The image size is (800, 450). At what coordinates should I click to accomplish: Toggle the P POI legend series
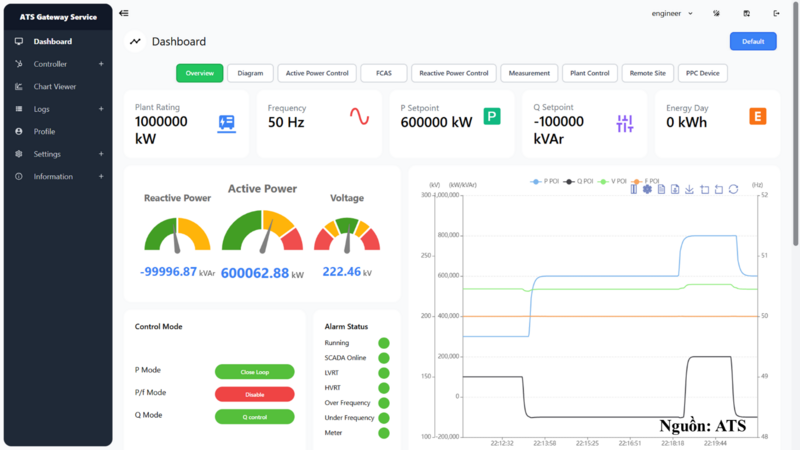(x=544, y=181)
